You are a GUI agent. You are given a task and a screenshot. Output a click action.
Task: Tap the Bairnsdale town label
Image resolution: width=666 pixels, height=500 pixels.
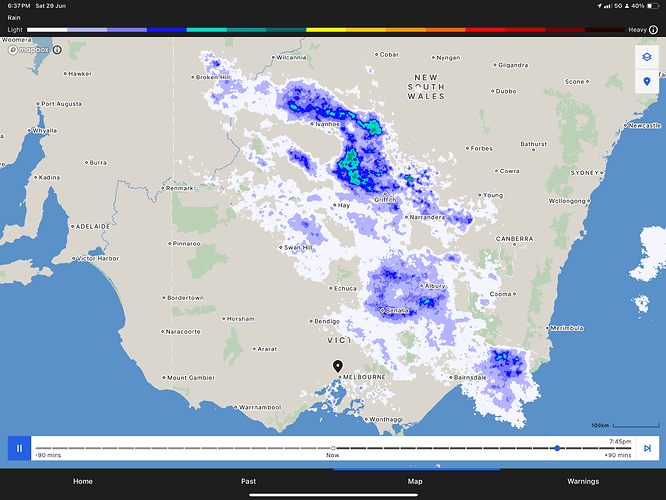tap(470, 378)
